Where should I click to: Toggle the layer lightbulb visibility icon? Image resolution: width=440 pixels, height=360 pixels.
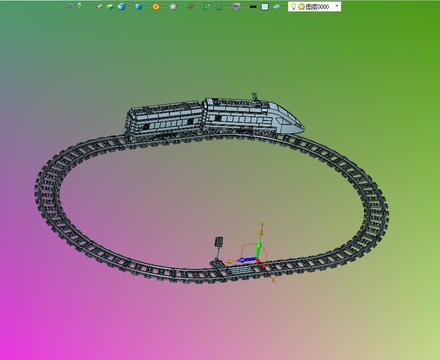(294, 6)
